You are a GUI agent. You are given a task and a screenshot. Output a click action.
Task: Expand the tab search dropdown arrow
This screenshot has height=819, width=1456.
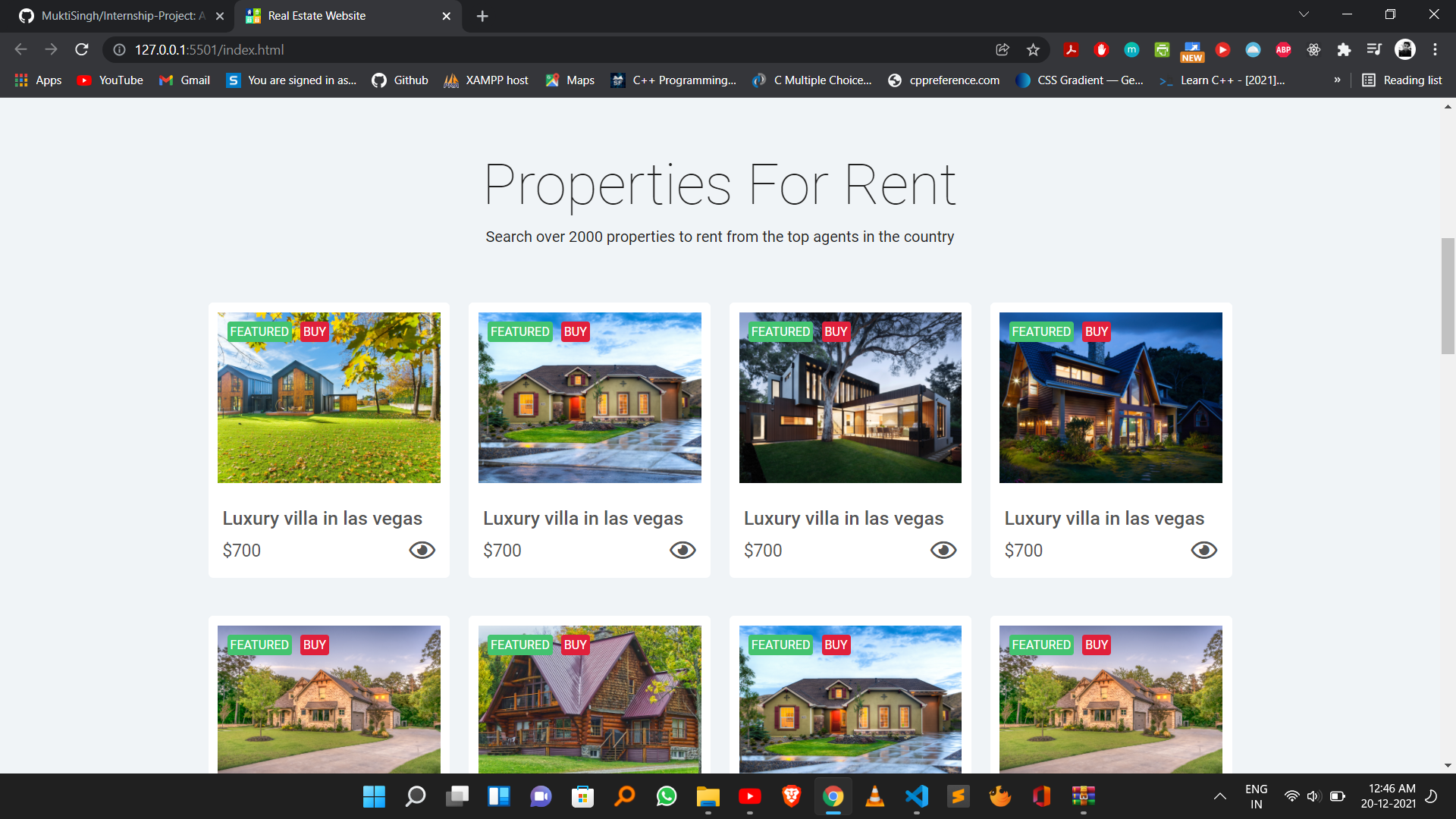point(1304,15)
